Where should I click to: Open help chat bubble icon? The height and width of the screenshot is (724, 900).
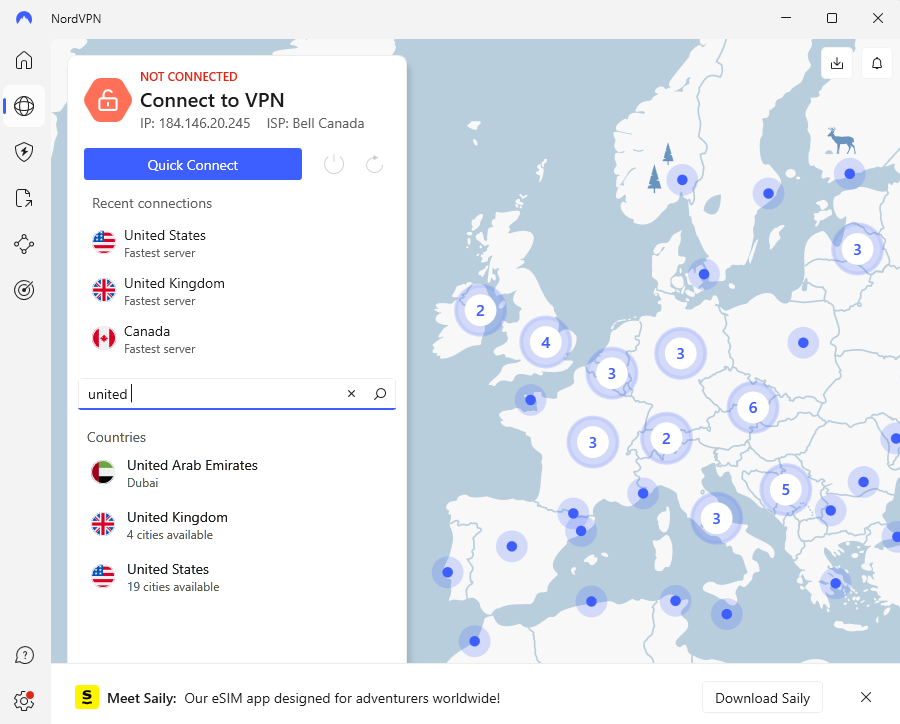[x=24, y=655]
